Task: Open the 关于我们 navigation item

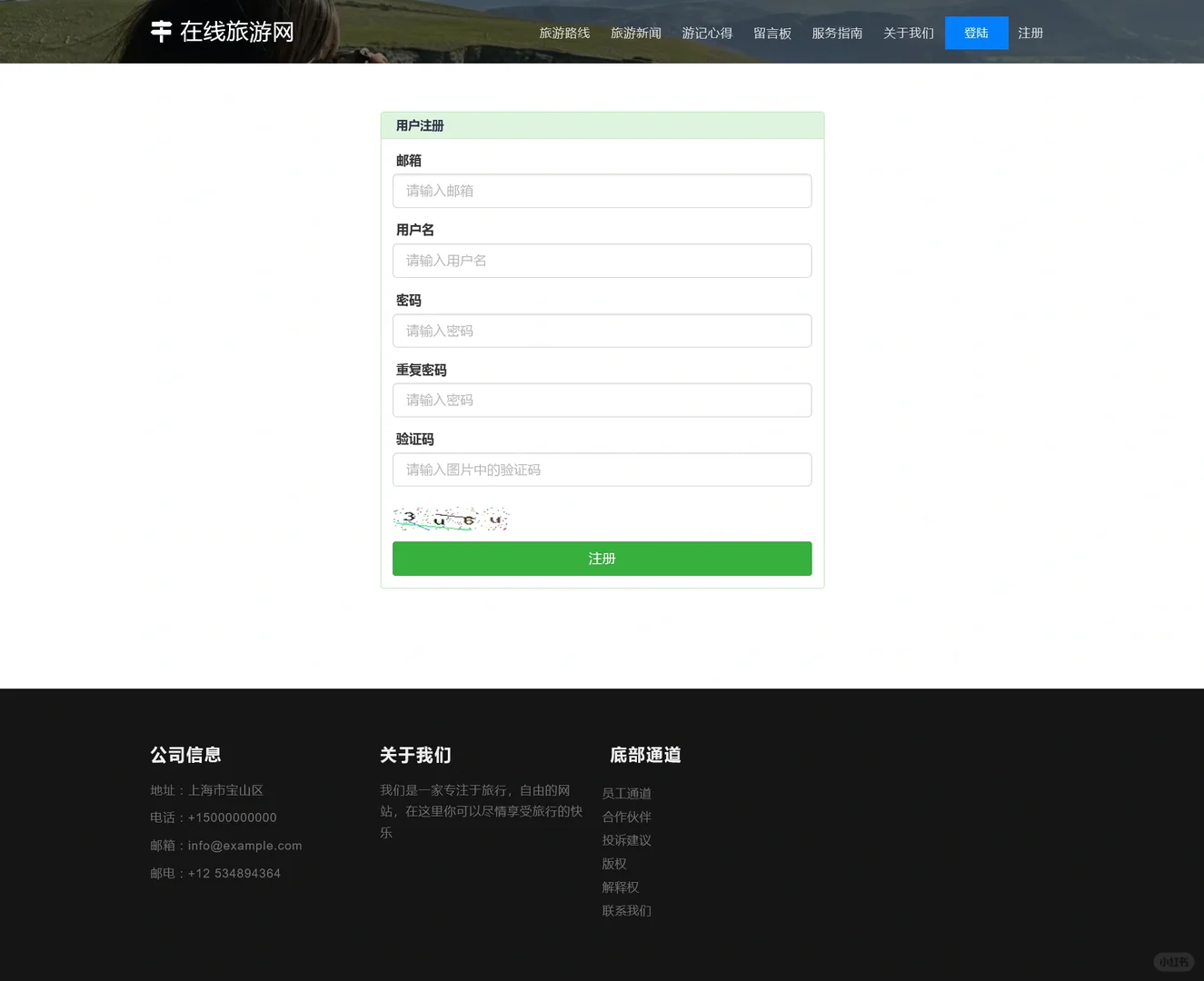Action: 908,33
